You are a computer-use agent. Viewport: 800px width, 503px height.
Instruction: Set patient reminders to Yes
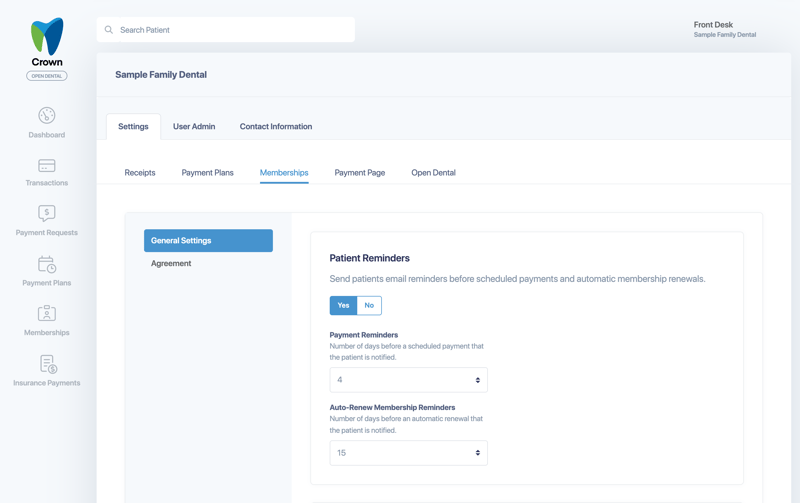pyautogui.click(x=343, y=305)
